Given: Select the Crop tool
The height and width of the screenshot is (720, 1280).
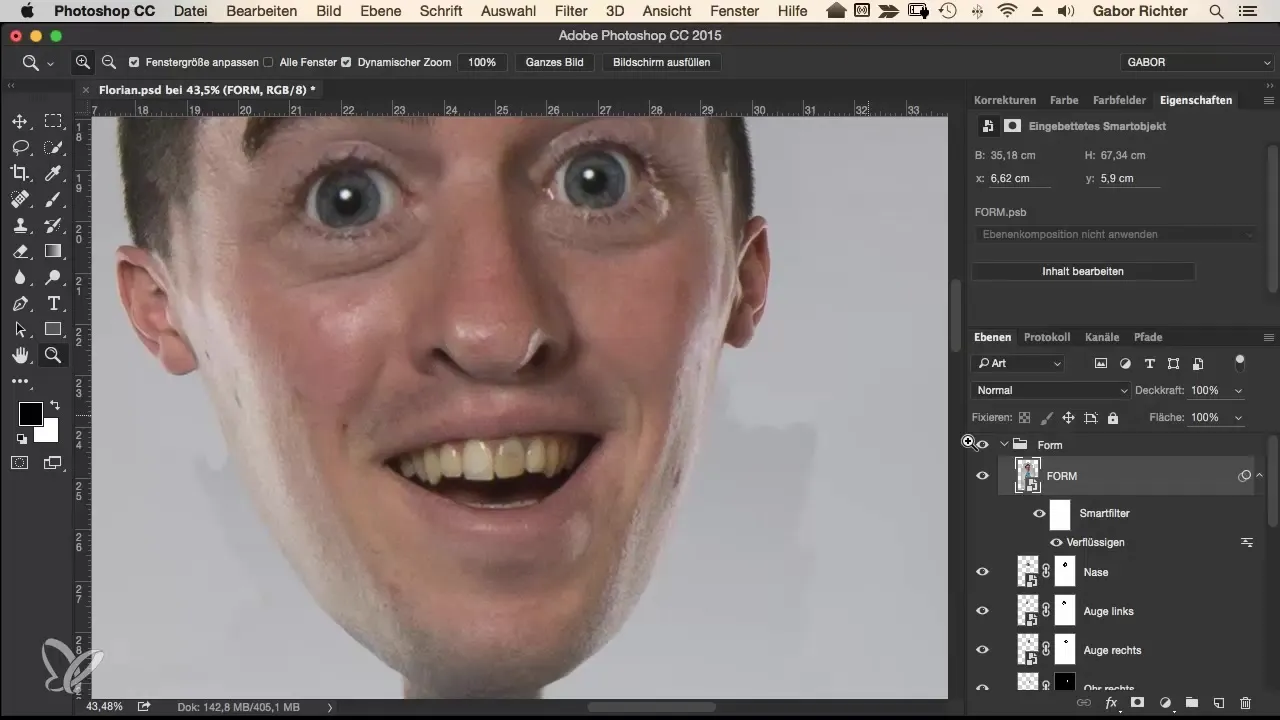Looking at the screenshot, I should [19, 173].
